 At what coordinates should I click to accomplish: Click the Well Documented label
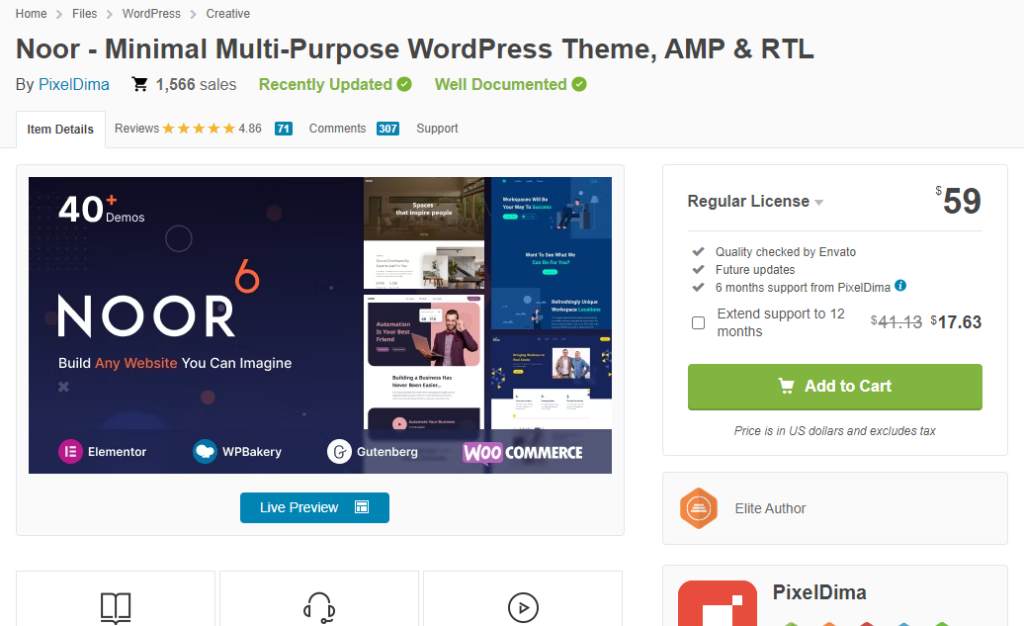(501, 84)
